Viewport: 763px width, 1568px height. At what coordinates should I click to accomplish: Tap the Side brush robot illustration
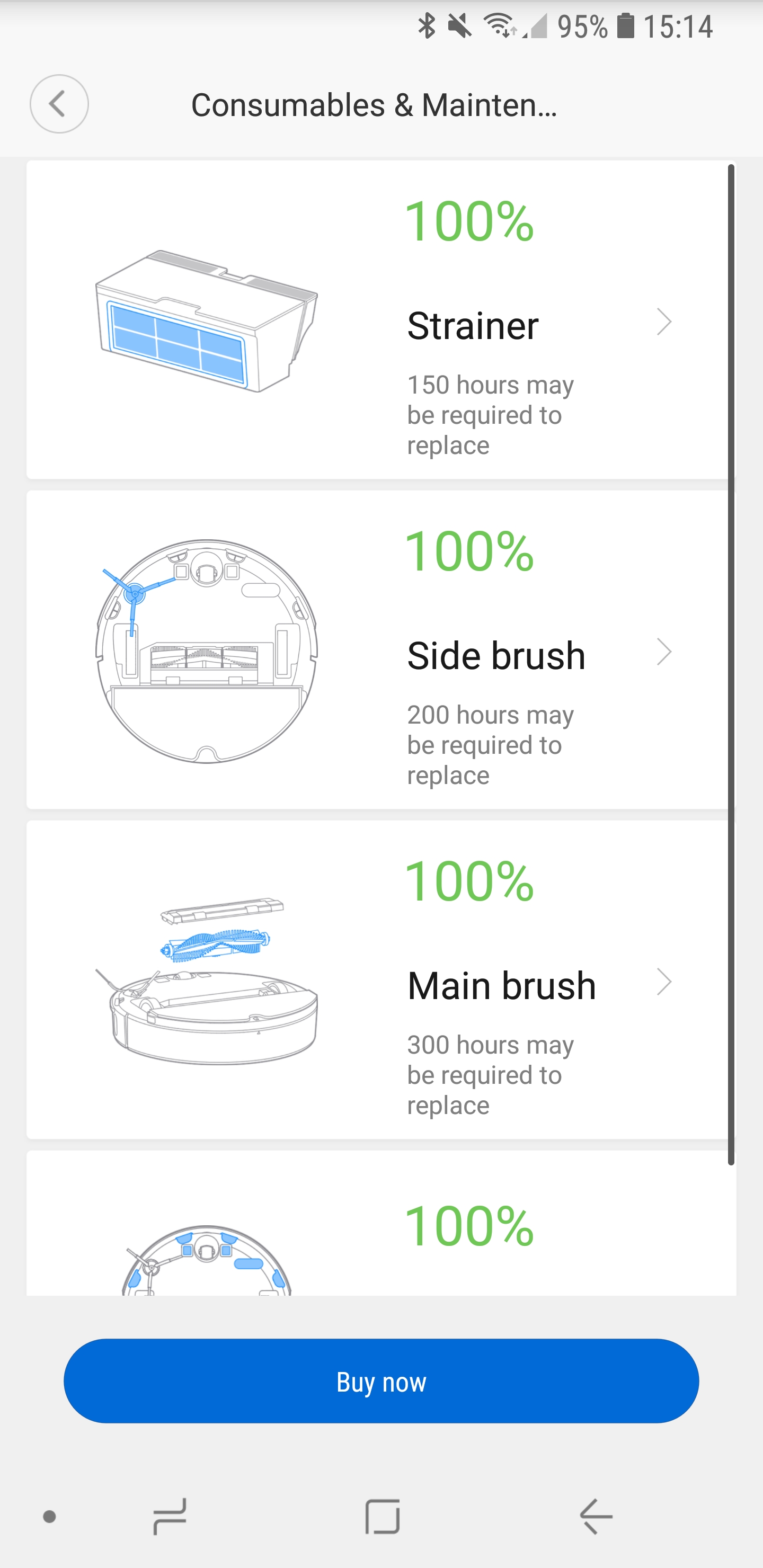click(207, 651)
